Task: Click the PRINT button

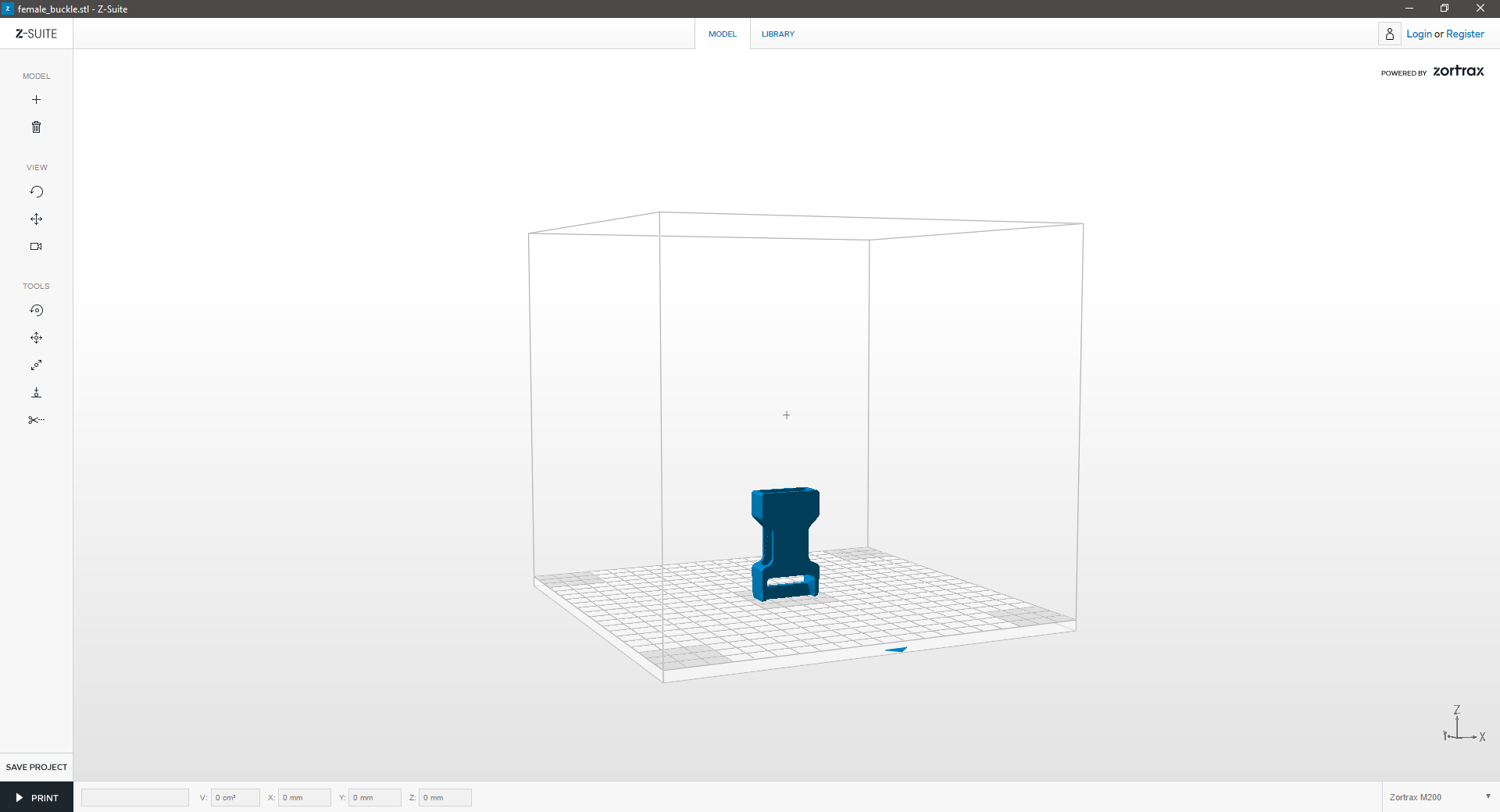Action: [37, 798]
